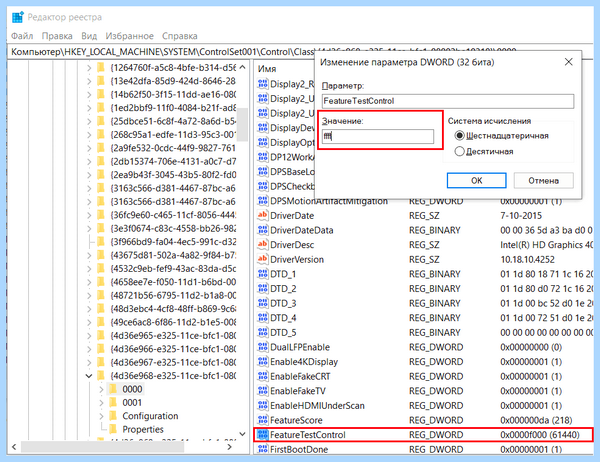
Task: Click the registry path address bar
Action: pyautogui.click(x=162, y=52)
